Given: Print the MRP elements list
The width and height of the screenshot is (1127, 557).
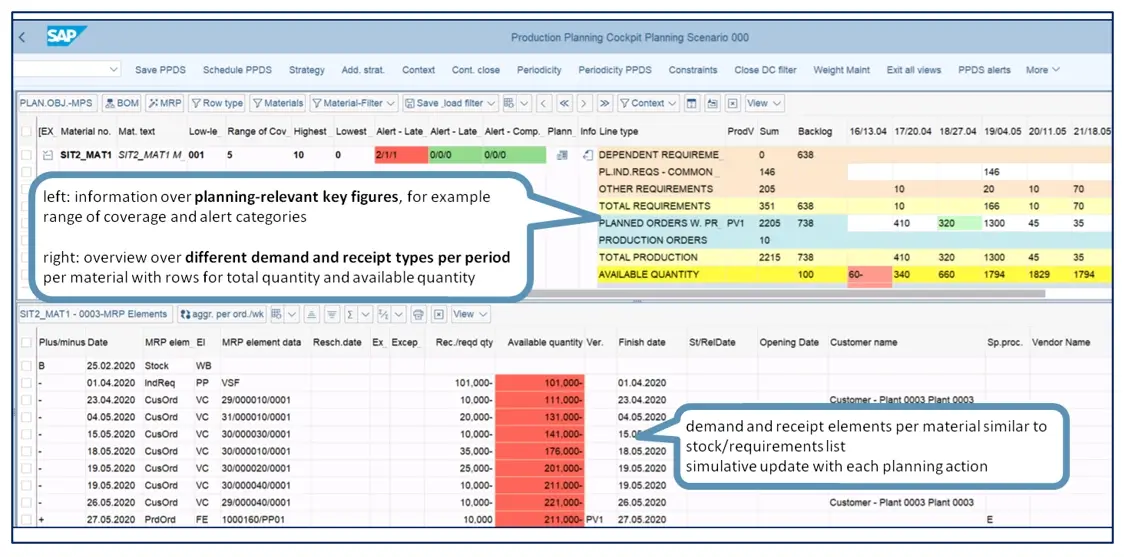Looking at the screenshot, I should [x=419, y=314].
